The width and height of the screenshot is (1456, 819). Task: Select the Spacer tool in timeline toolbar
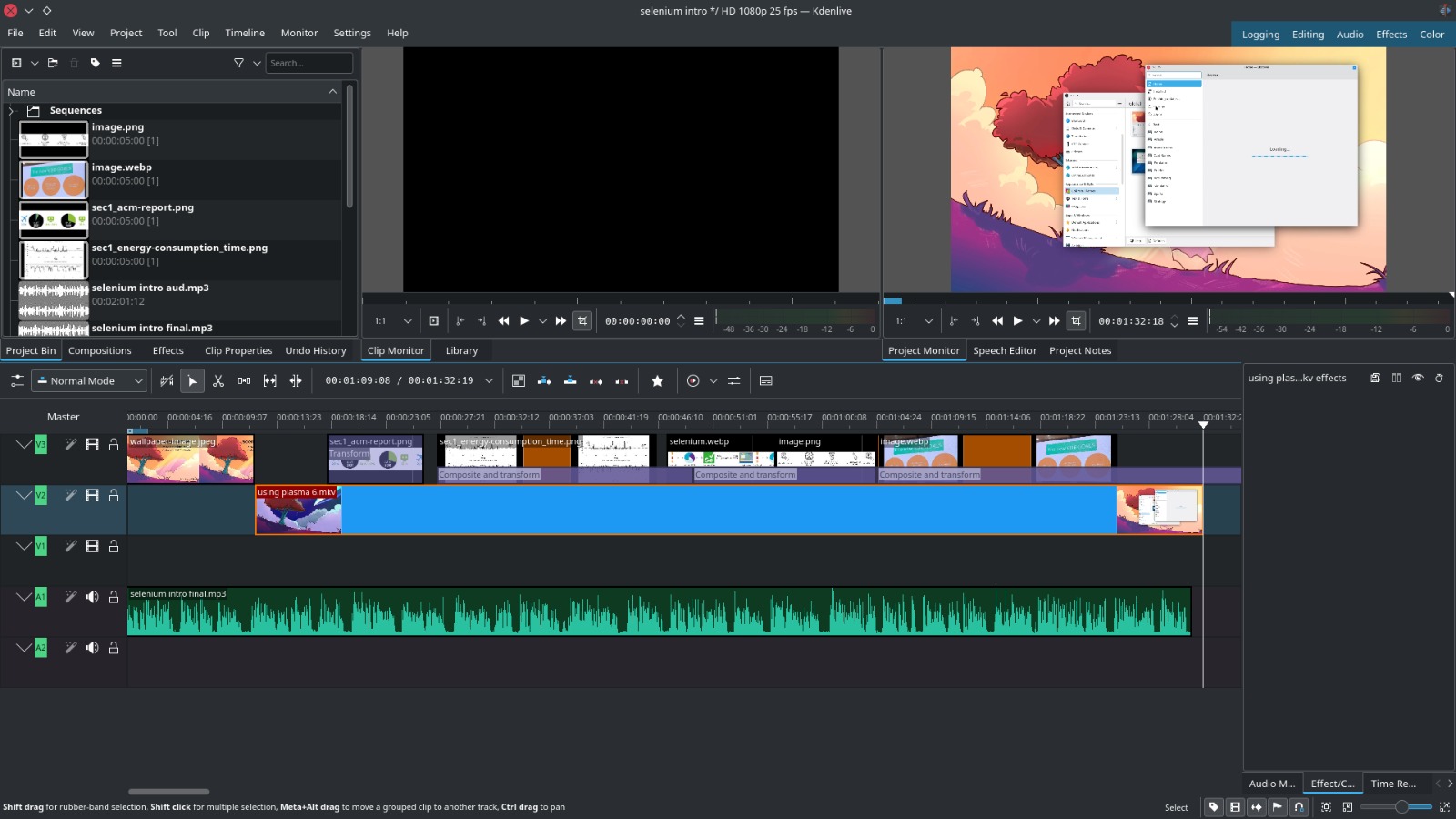point(244,381)
